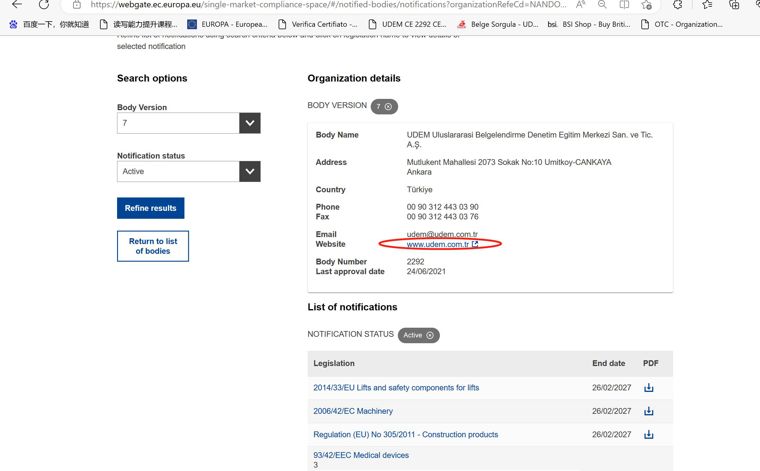The height and width of the screenshot is (471, 760).
Task: Open EUROPA bookmark in favorites bar
Action: coord(227,24)
